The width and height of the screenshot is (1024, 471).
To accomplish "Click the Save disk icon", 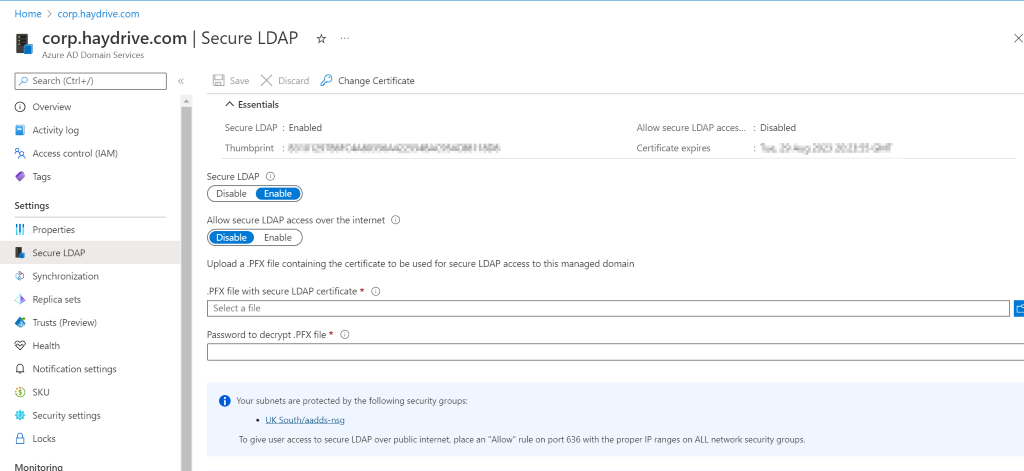I will coord(219,80).
